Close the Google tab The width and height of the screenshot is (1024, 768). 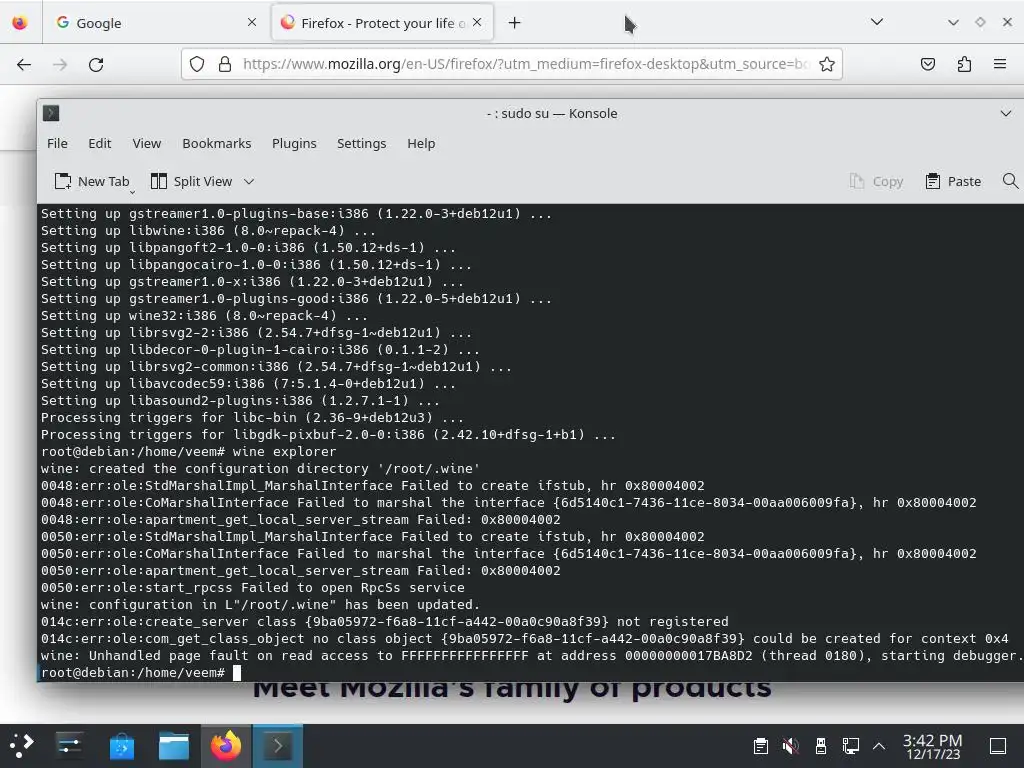pos(252,23)
